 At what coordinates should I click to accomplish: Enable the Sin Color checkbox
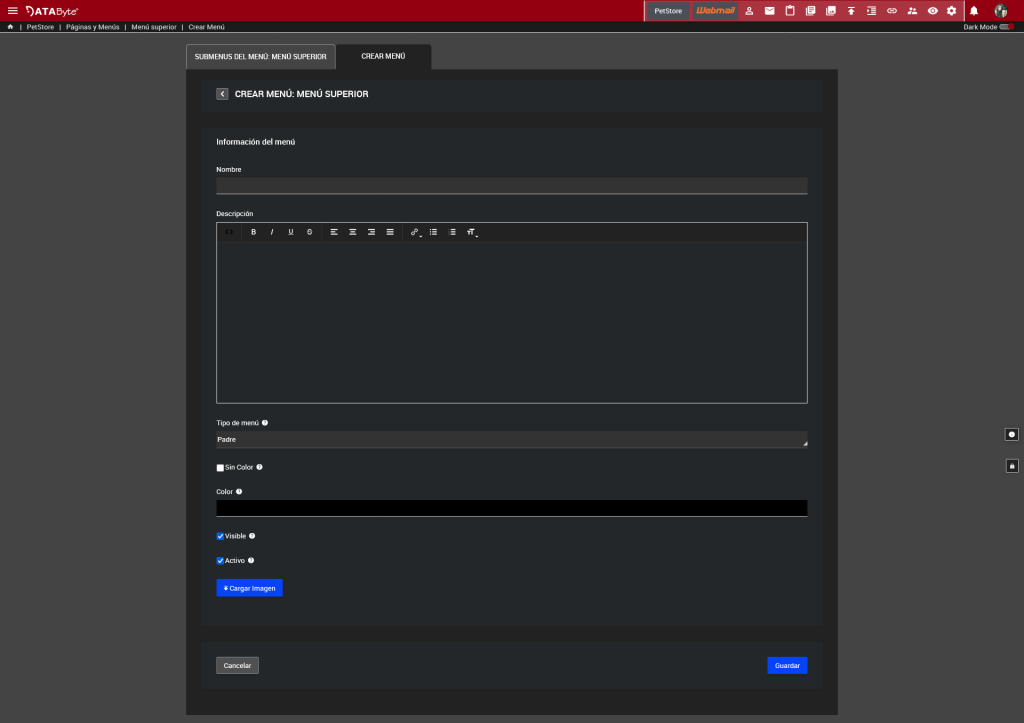click(220, 468)
